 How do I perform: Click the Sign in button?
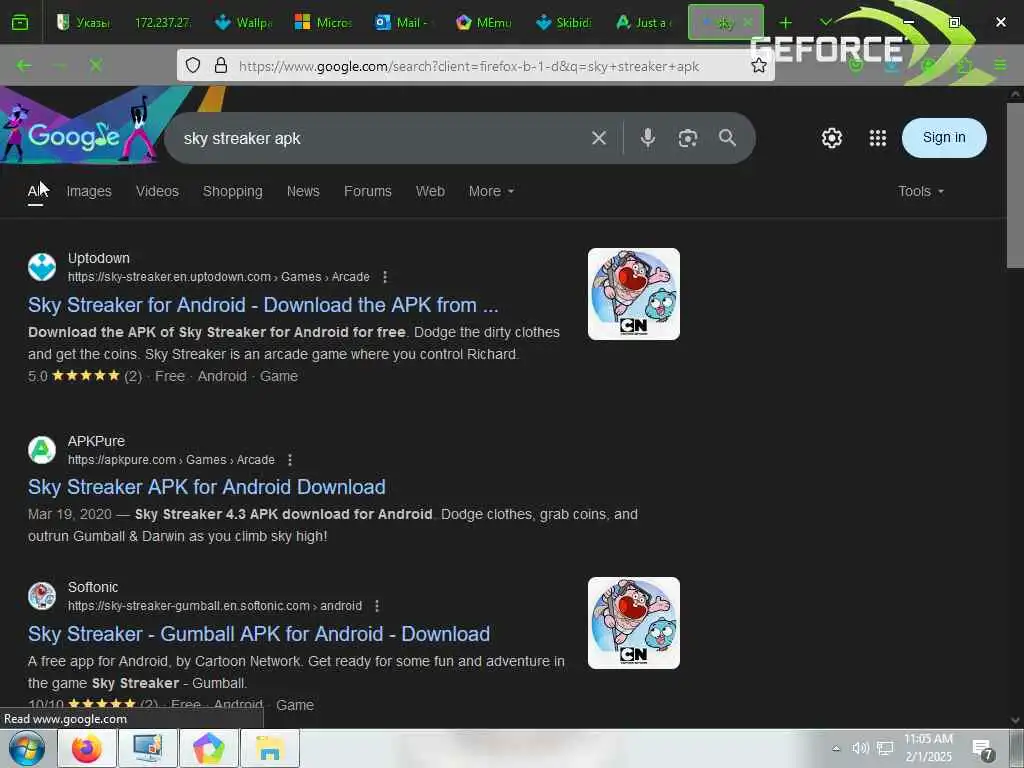point(944,138)
